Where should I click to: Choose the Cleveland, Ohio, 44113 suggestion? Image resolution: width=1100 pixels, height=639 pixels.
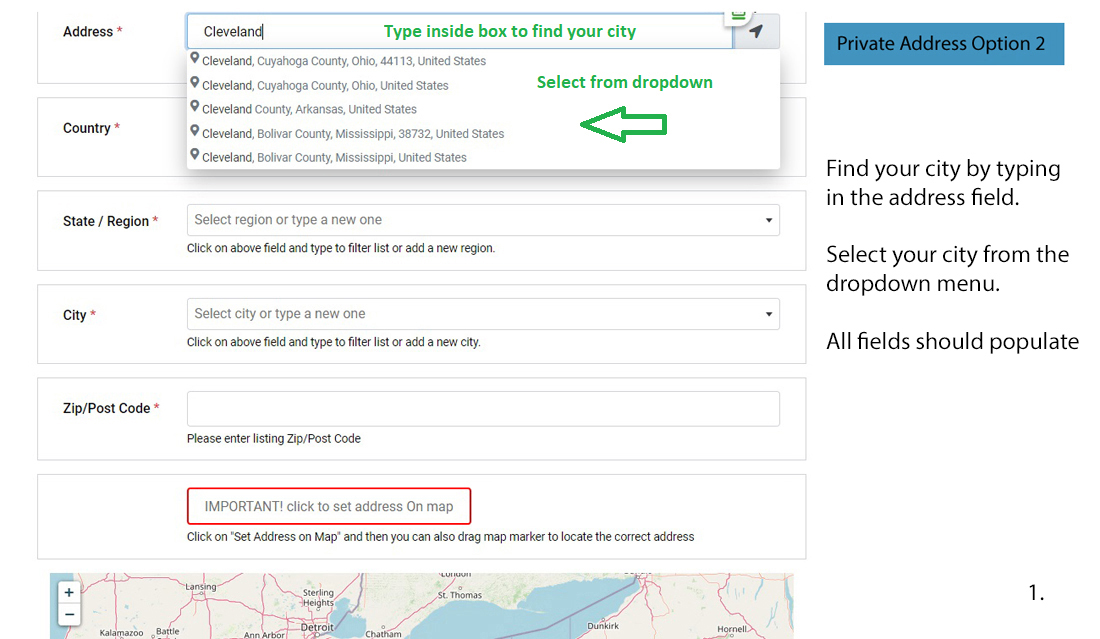pos(343,61)
